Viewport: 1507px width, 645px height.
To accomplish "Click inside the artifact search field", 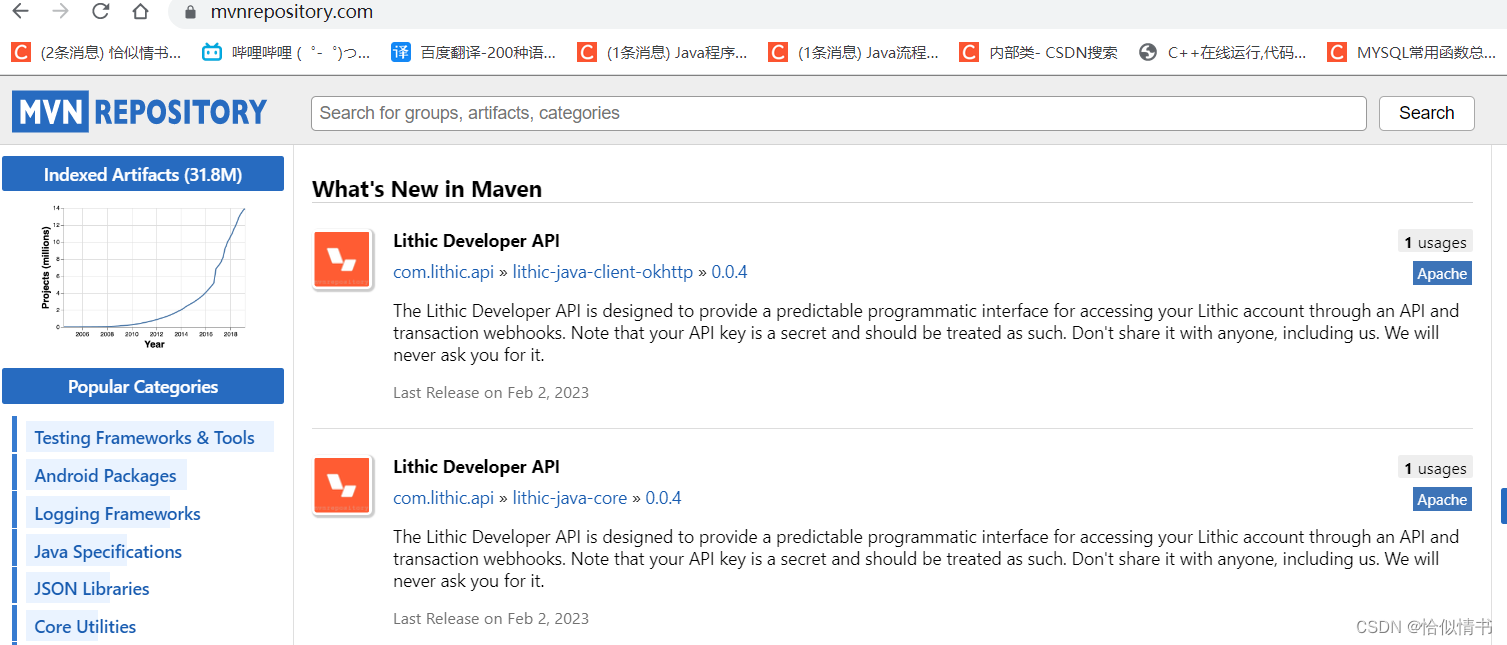I will [x=838, y=113].
